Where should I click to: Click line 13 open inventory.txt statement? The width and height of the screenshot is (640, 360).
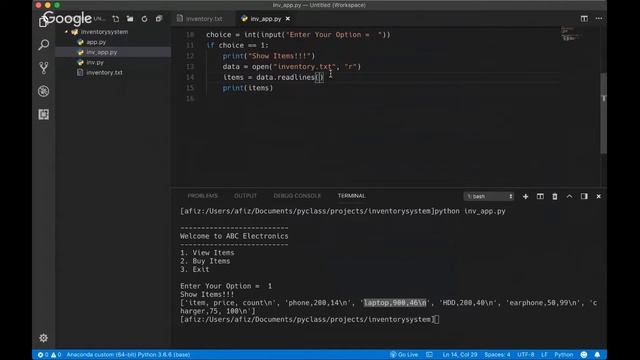click(x=291, y=67)
